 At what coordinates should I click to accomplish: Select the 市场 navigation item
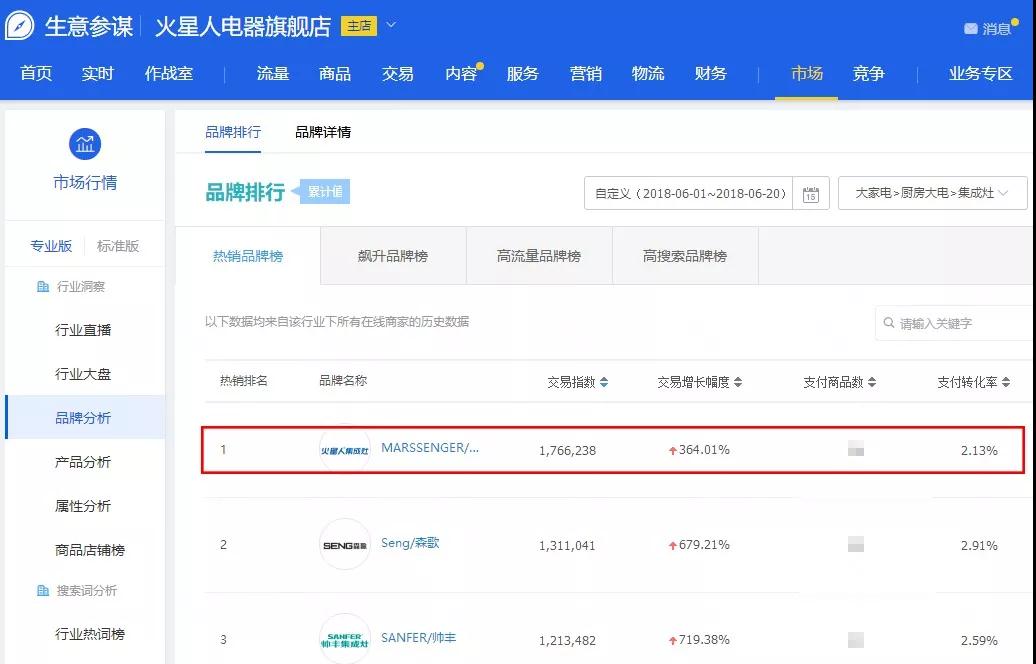pos(807,73)
